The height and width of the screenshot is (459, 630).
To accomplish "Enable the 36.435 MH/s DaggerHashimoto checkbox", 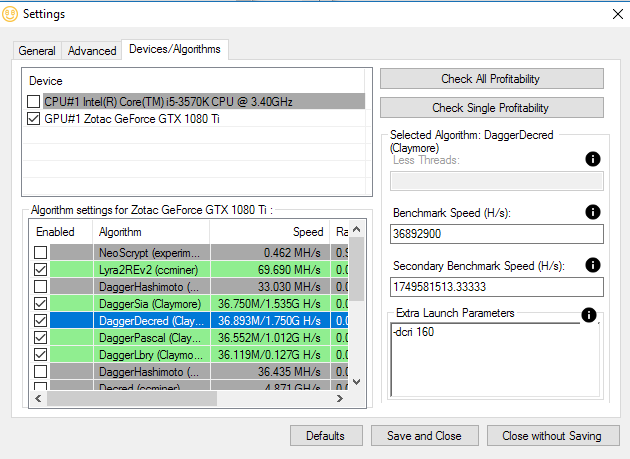I will (40, 371).
